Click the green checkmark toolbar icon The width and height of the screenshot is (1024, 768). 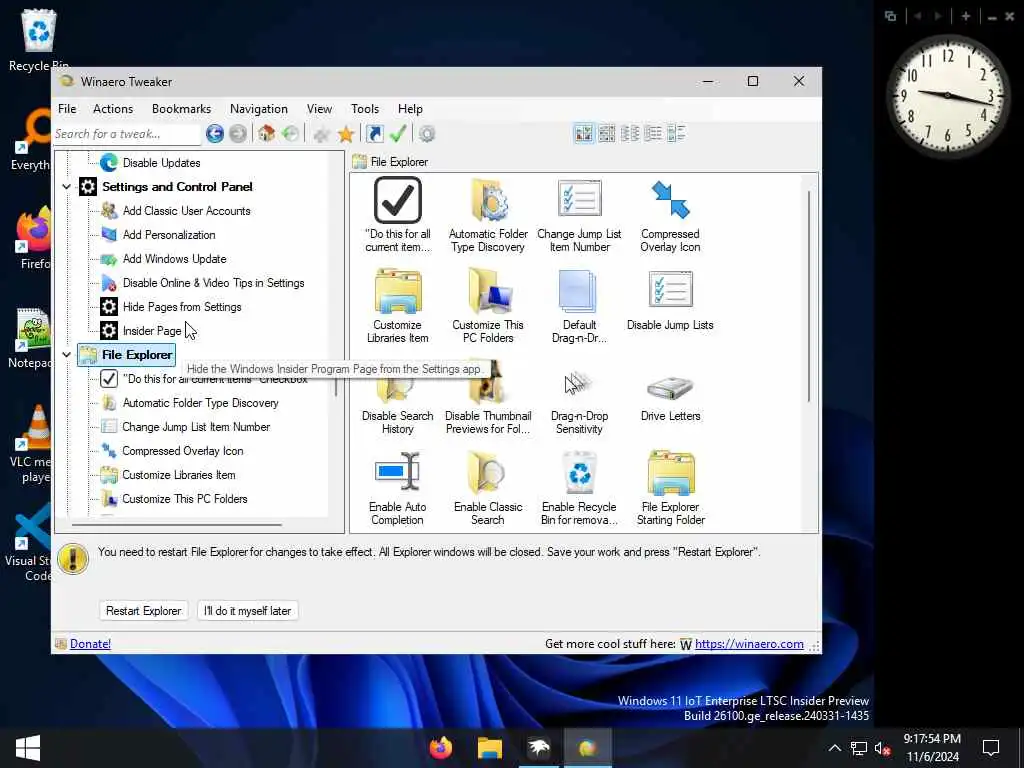click(x=398, y=134)
